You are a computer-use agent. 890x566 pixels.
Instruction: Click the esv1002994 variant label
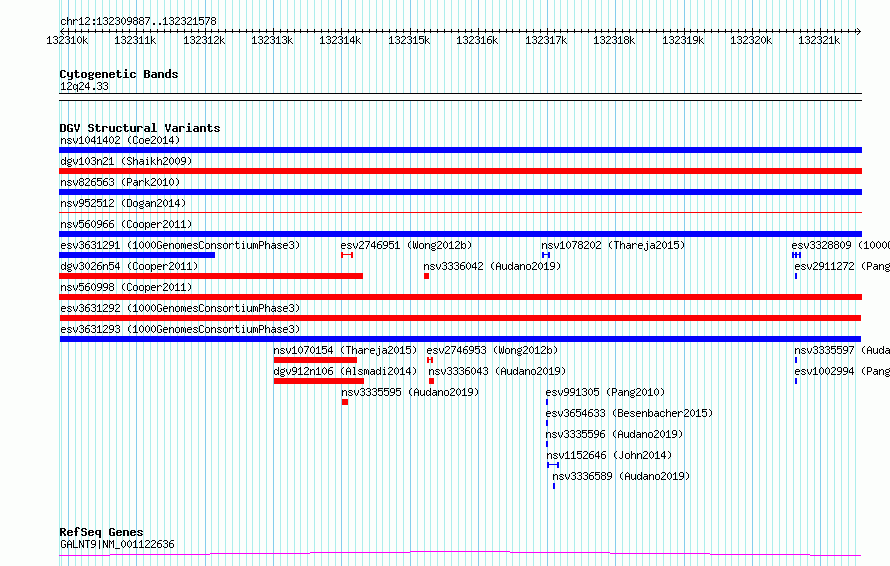(x=842, y=371)
